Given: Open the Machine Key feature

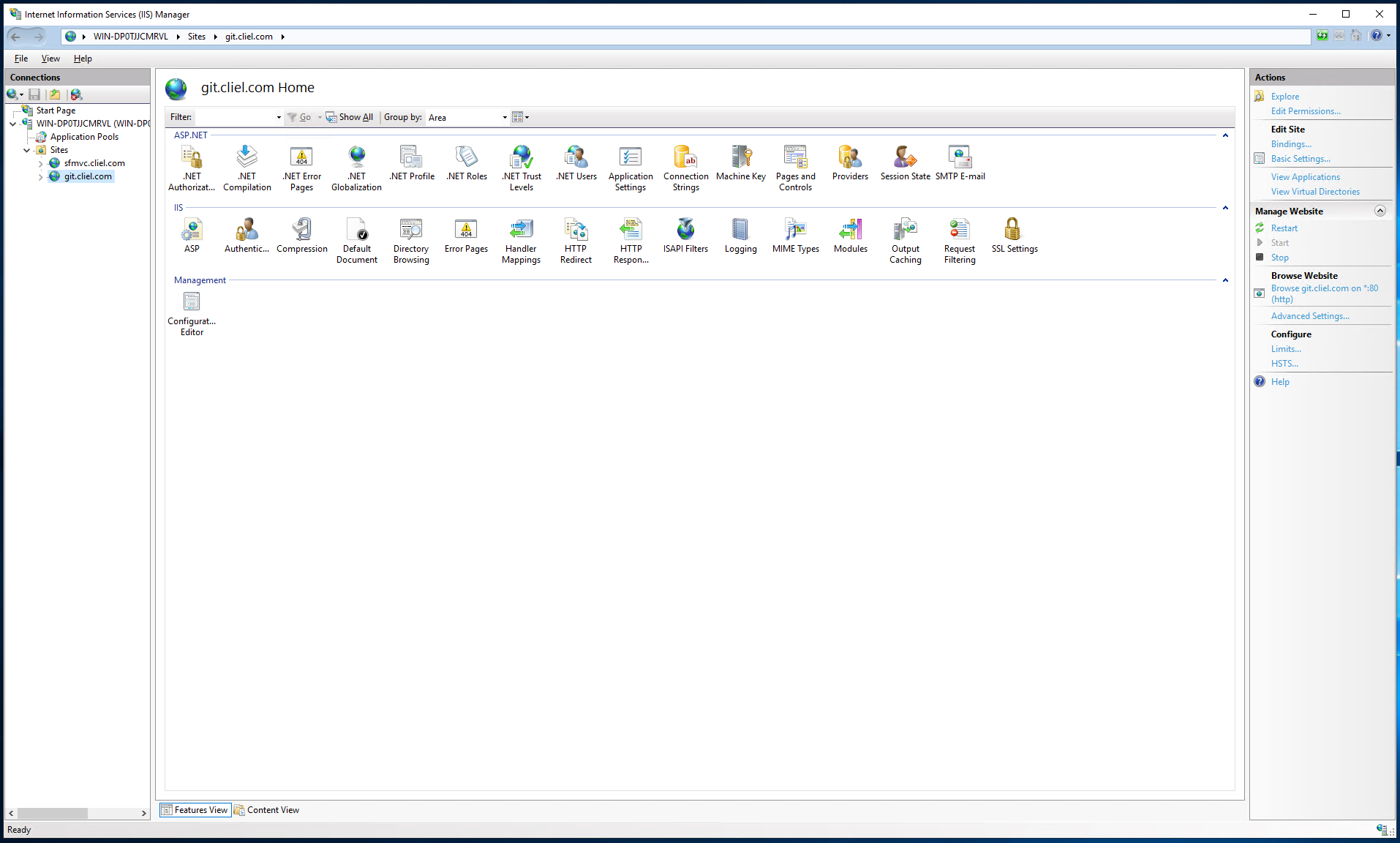Looking at the screenshot, I should click(741, 162).
